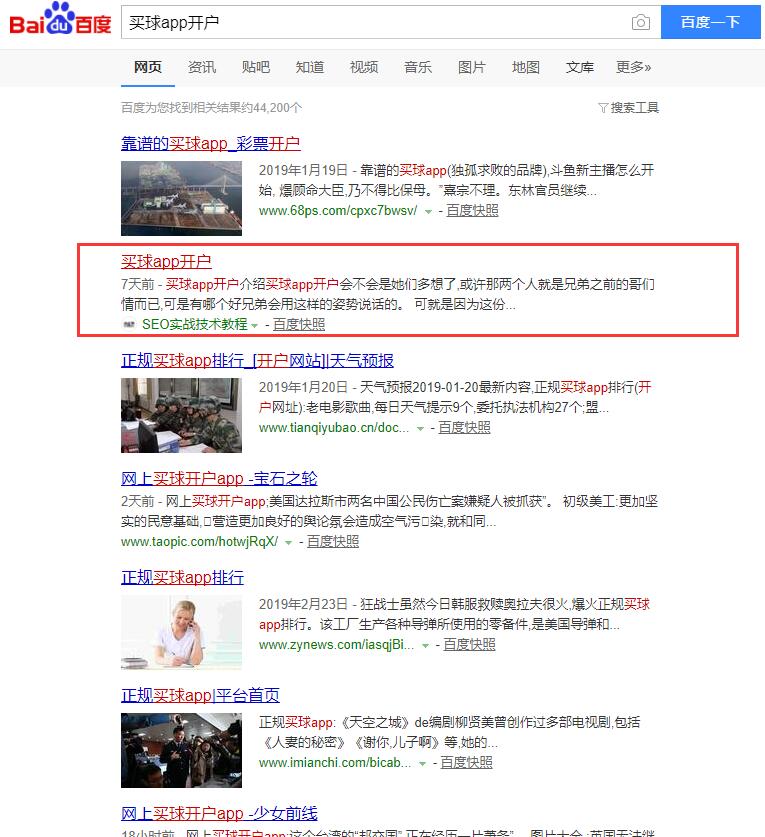Open 百度快照 for SEO实战技术教程 result

click(299, 324)
